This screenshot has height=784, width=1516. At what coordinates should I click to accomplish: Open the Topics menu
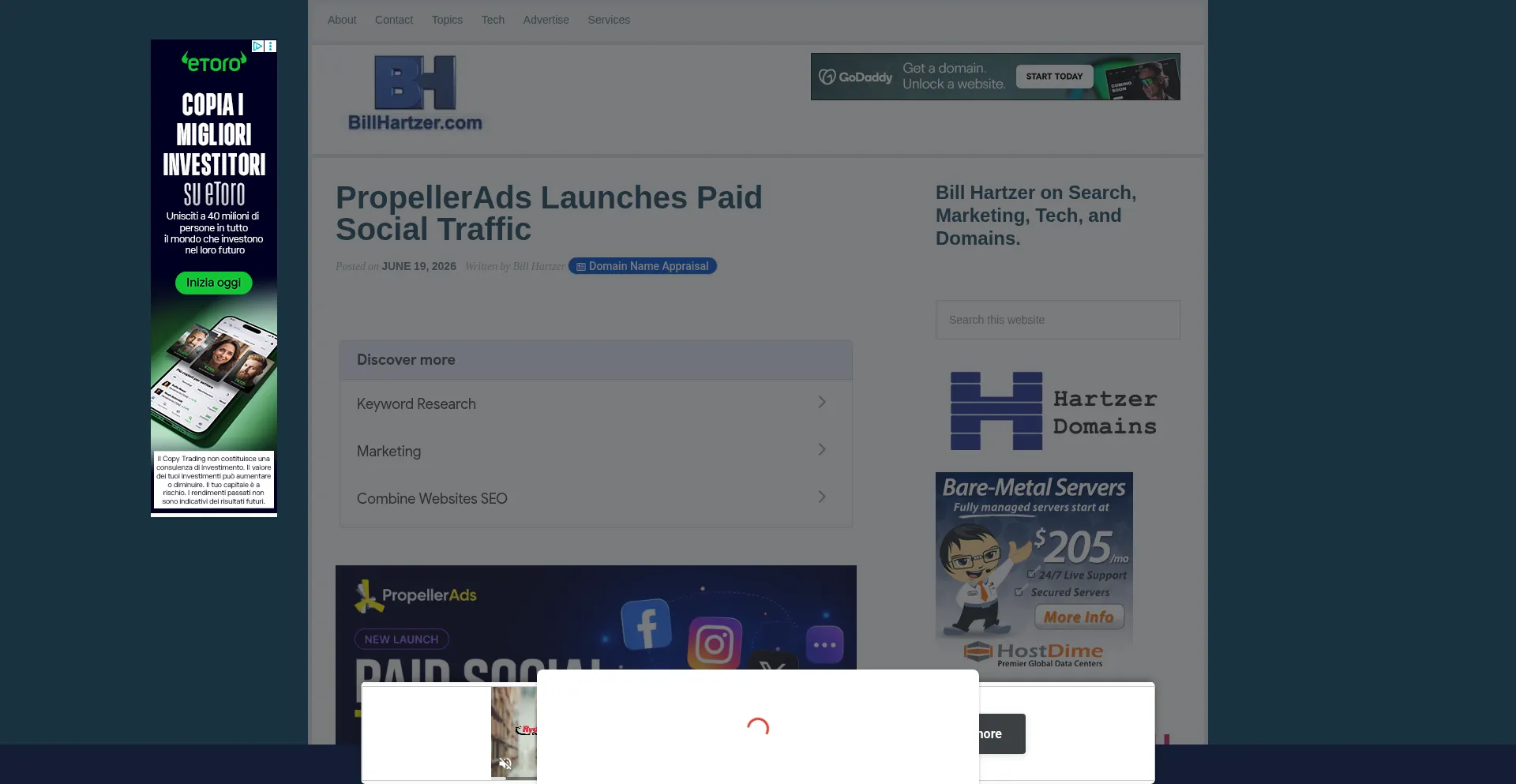(x=447, y=20)
